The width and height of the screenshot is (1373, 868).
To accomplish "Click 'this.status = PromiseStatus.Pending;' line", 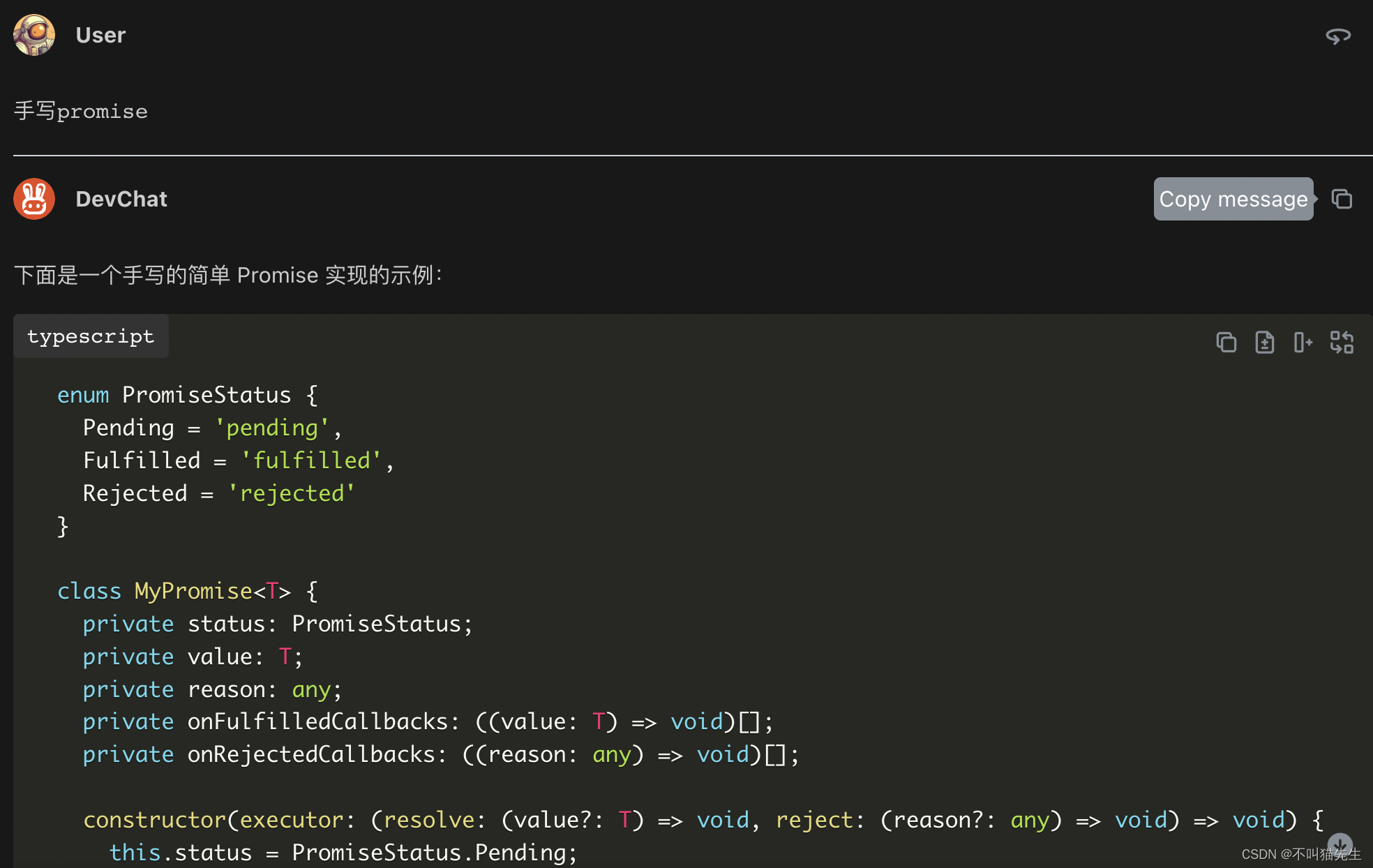I will click(x=343, y=853).
